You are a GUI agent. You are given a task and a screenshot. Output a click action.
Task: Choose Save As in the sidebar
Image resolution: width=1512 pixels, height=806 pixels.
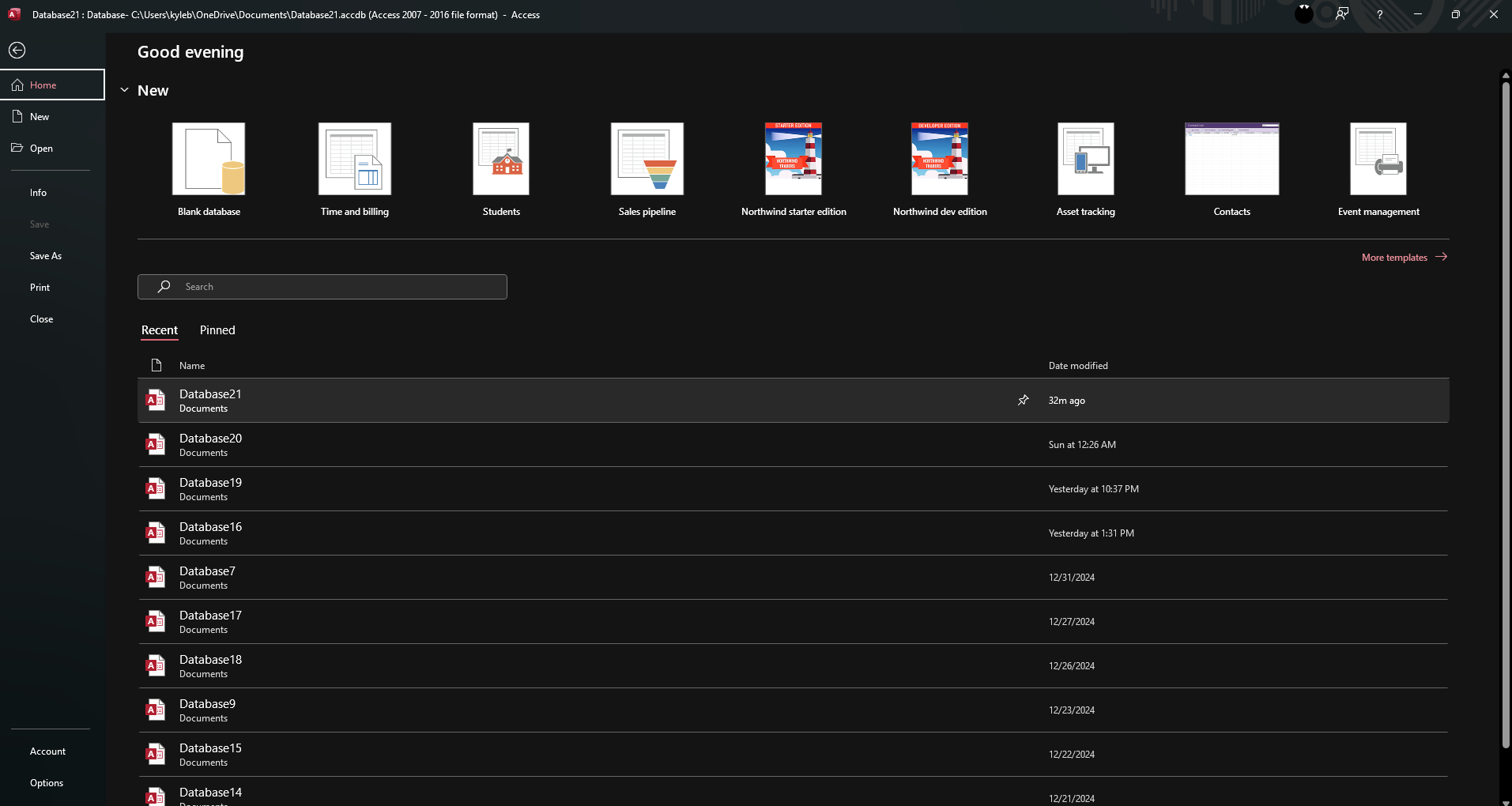point(52,256)
